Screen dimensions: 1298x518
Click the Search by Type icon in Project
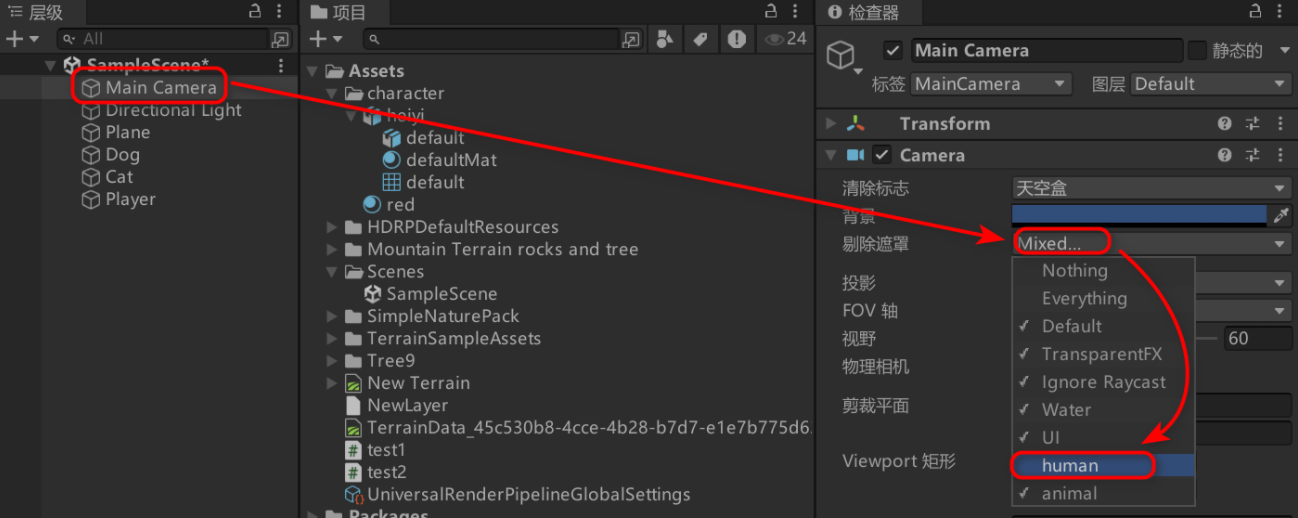665,39
